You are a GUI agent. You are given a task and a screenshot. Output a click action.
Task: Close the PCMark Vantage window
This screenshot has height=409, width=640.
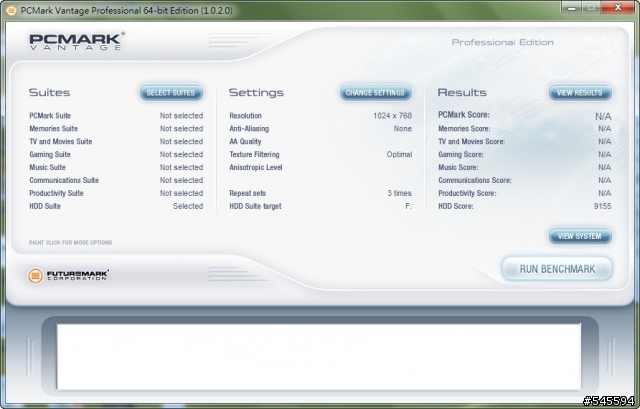(x=618, y=8)
